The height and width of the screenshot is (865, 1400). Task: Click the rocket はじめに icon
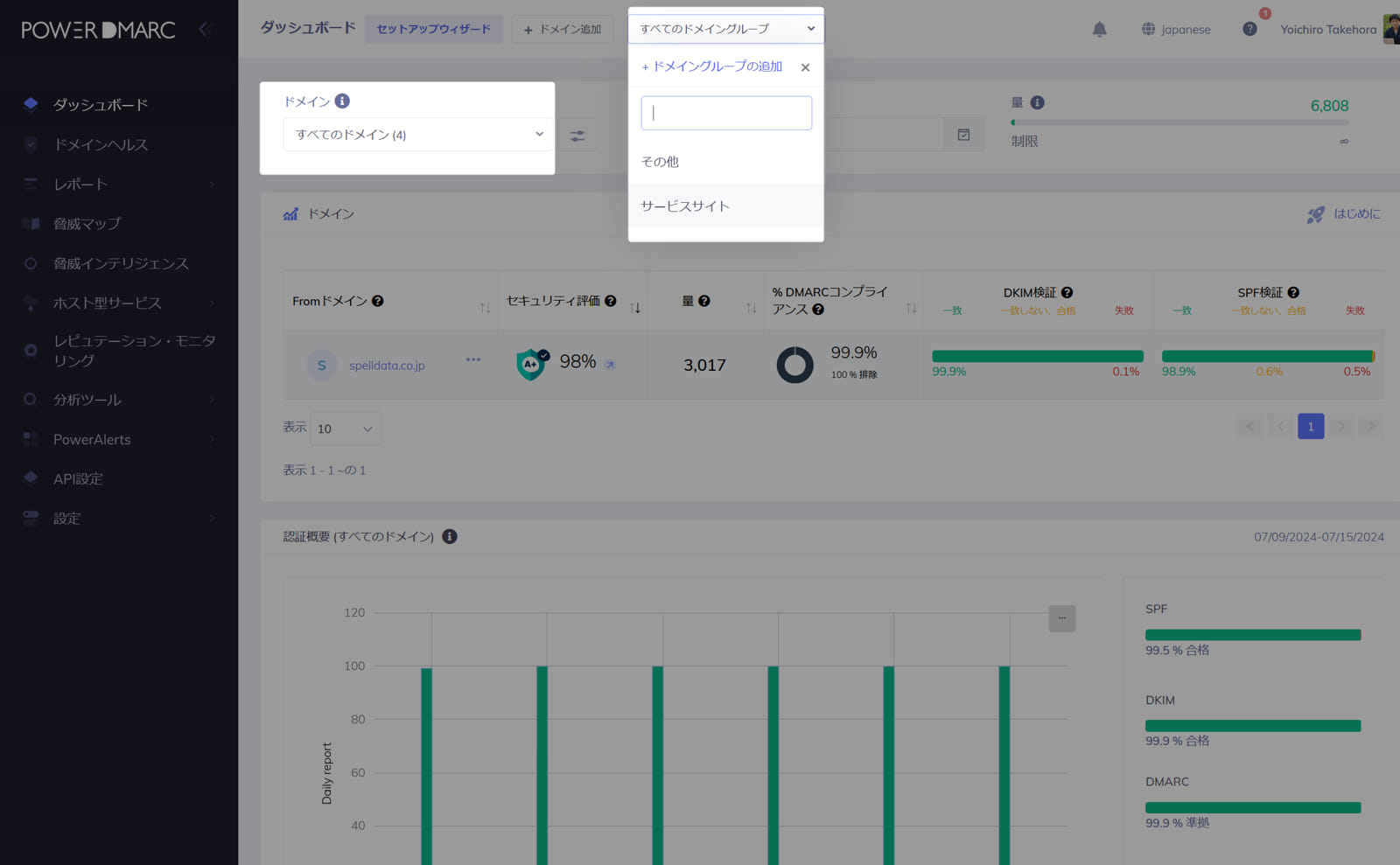point(1315,214)
